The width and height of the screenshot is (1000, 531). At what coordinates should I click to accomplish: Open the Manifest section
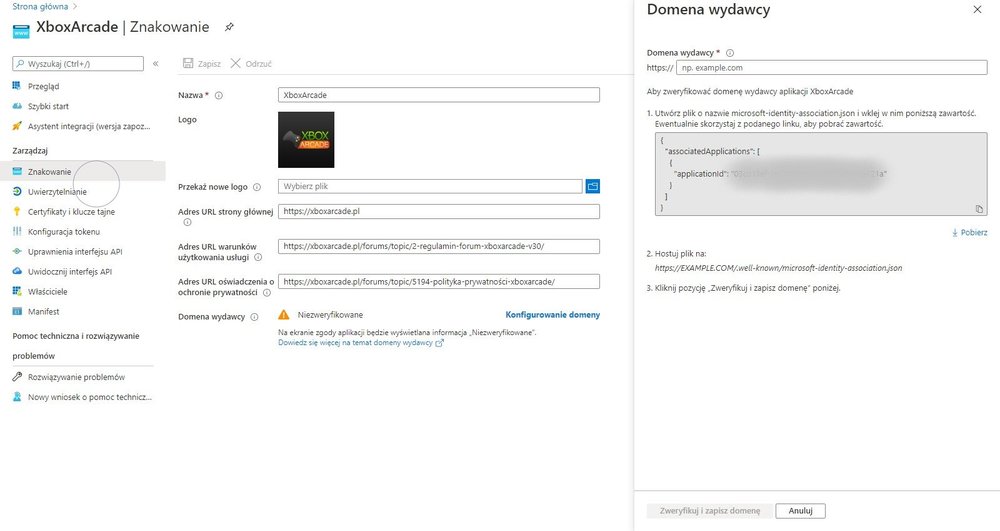click(x=45, y=311)
